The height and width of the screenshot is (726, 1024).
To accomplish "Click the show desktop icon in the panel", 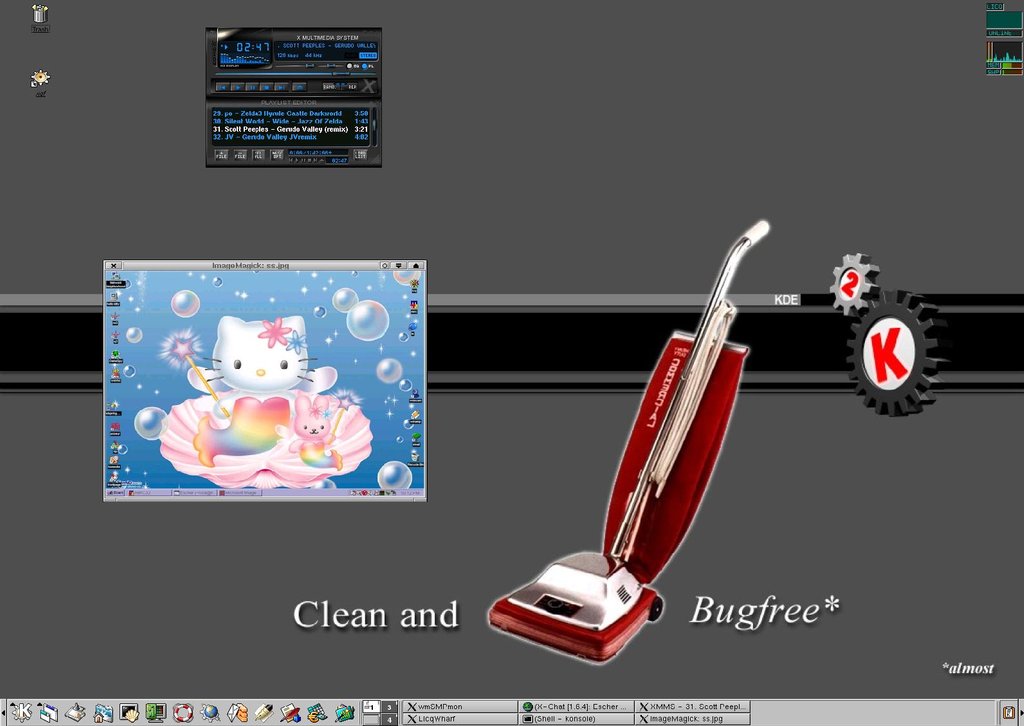I will (x=75, y=712).
